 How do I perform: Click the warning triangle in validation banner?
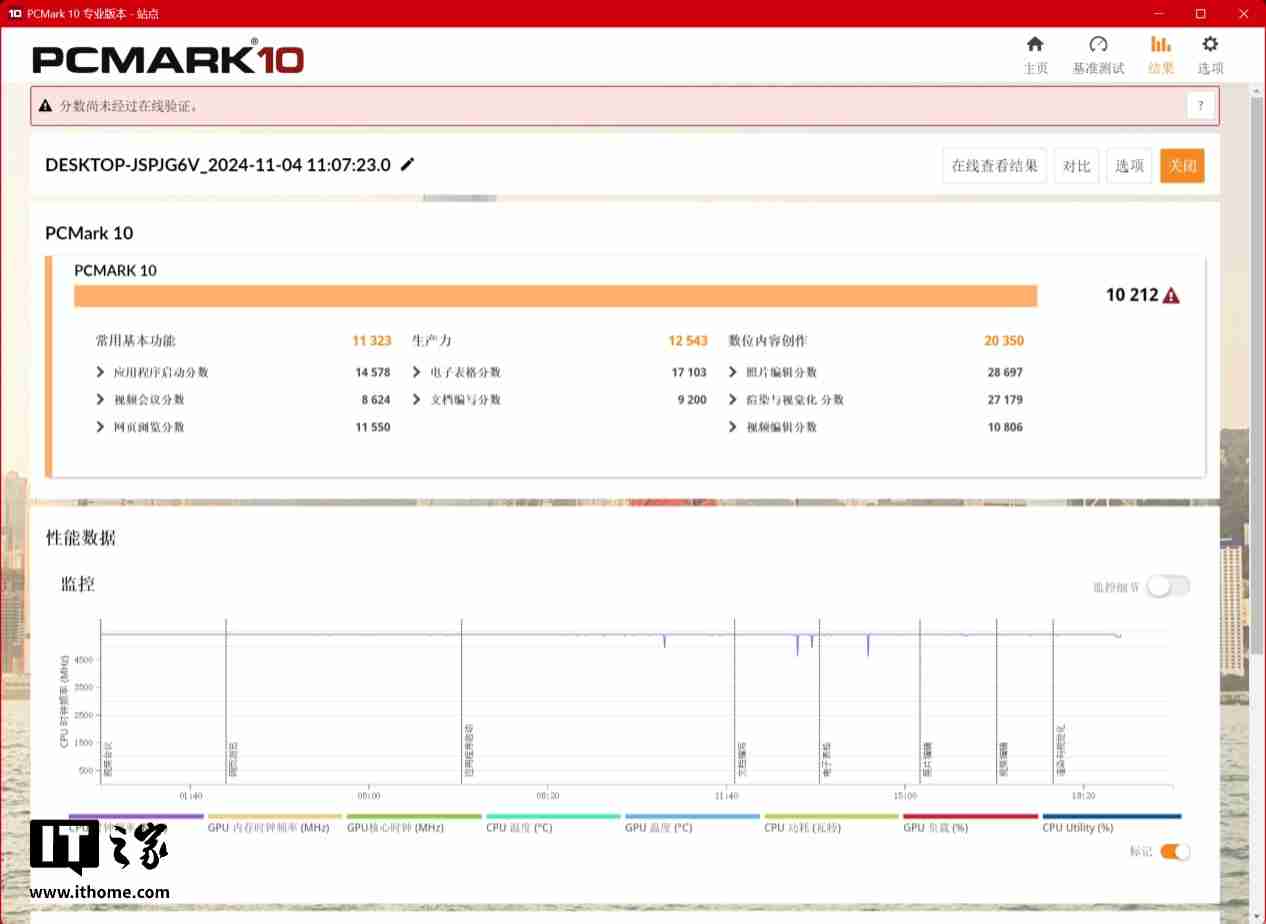45,105
